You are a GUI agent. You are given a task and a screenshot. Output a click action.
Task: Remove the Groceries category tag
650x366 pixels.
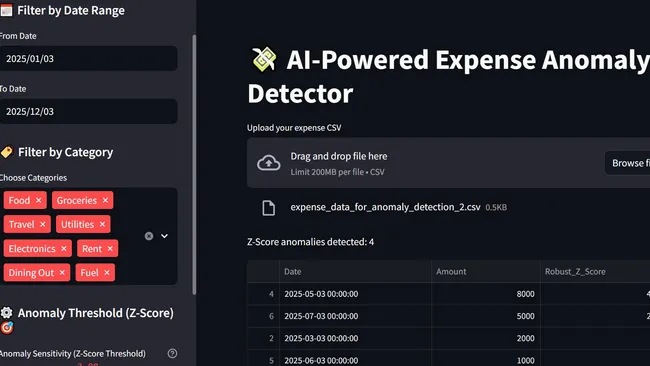tap(105, 200)
